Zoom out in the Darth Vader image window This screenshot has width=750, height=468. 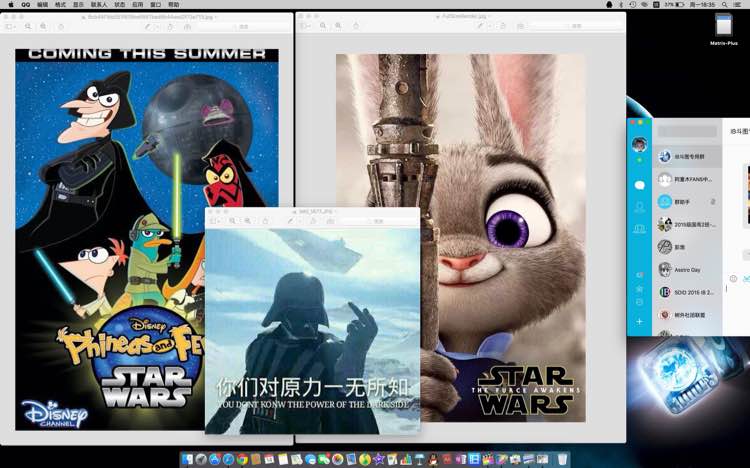(x=232, y=221)
